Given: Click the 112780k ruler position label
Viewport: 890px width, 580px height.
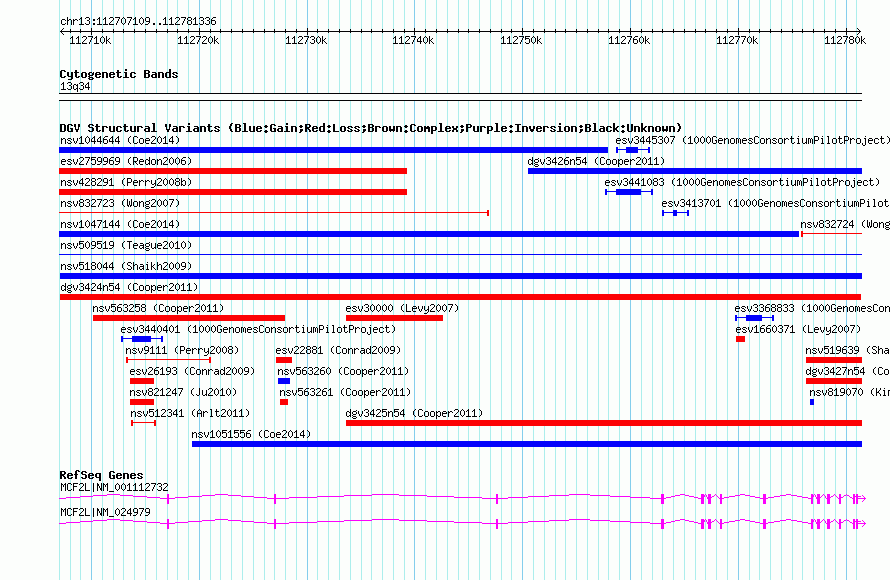Looking at the screenshot, I should click(845, 40).
